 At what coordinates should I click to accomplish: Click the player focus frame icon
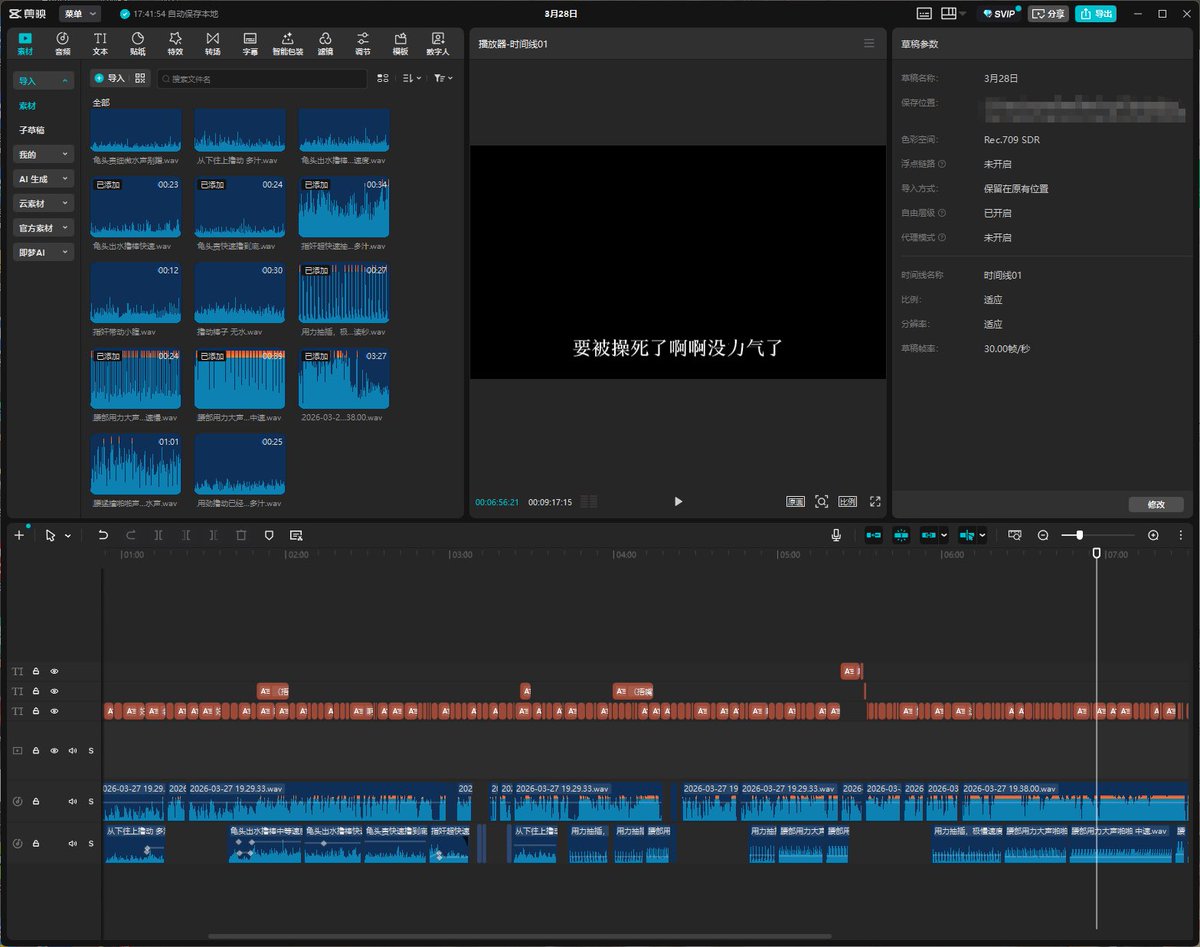coord(821,501)
